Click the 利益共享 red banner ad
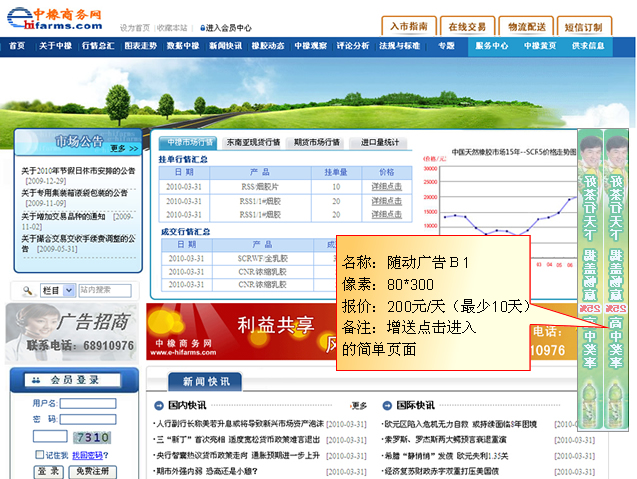Viewport: 637px width, 479px height. (241, 332)
